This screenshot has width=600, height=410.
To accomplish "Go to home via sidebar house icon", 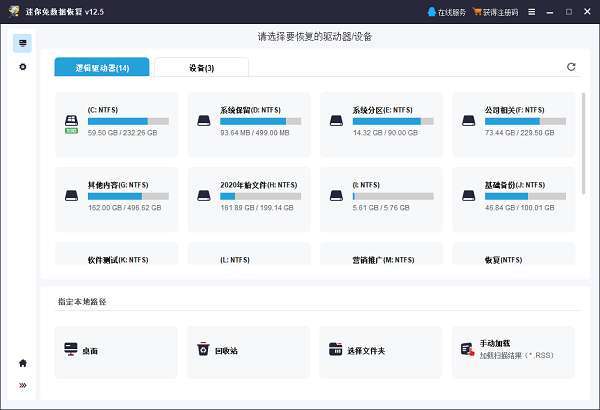I will 23,363.
